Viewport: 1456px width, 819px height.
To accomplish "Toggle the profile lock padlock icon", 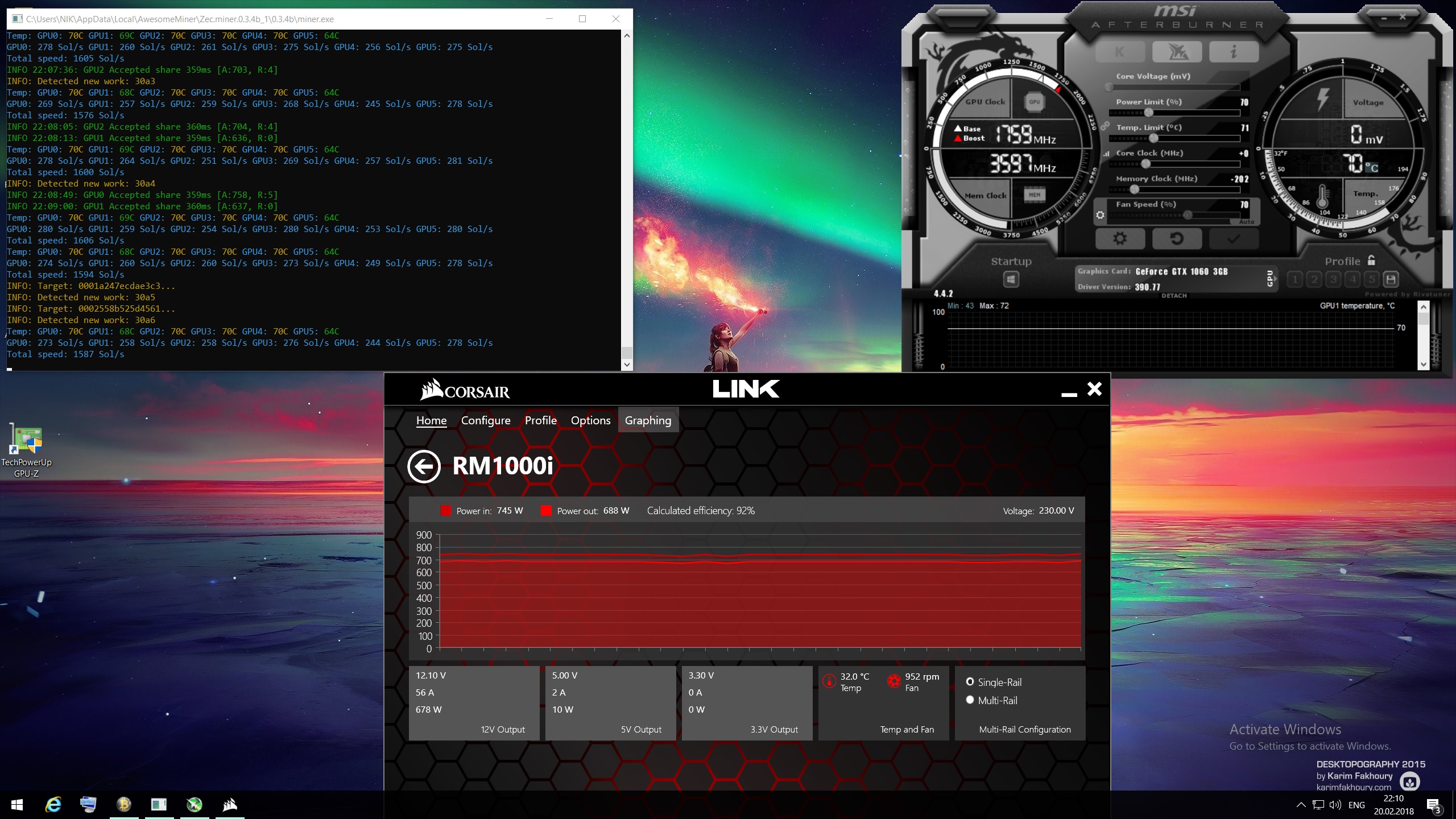I will click(x=1371, y=260).
